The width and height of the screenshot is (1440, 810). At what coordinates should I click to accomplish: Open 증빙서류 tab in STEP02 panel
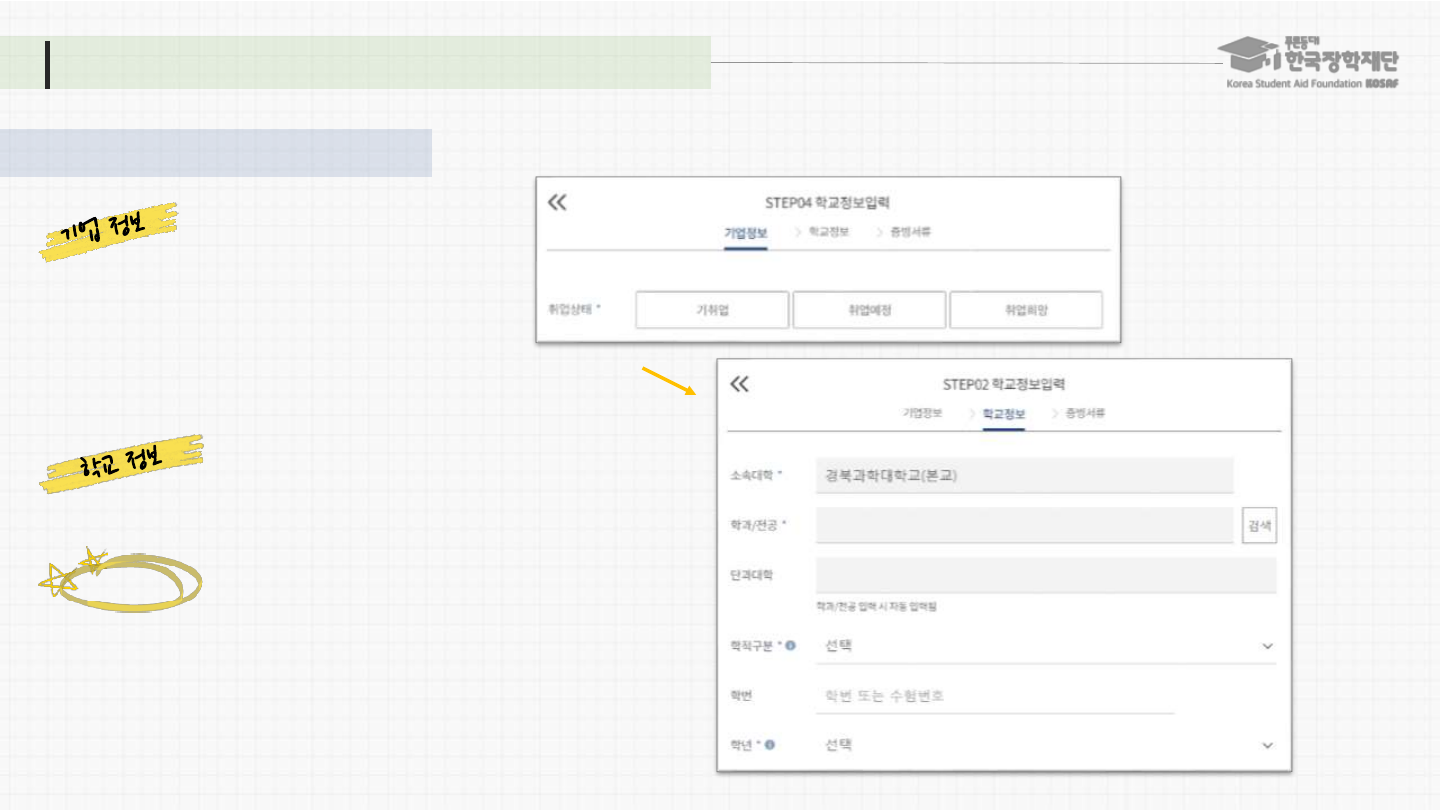tap(1084, 413)
